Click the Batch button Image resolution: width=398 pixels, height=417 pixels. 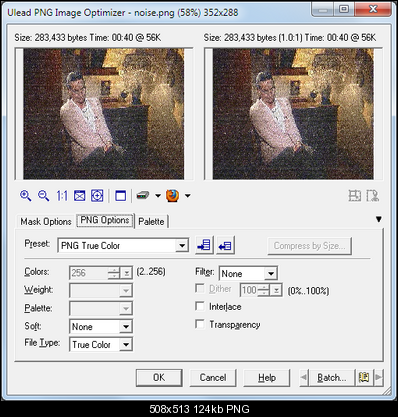(332, 378)
